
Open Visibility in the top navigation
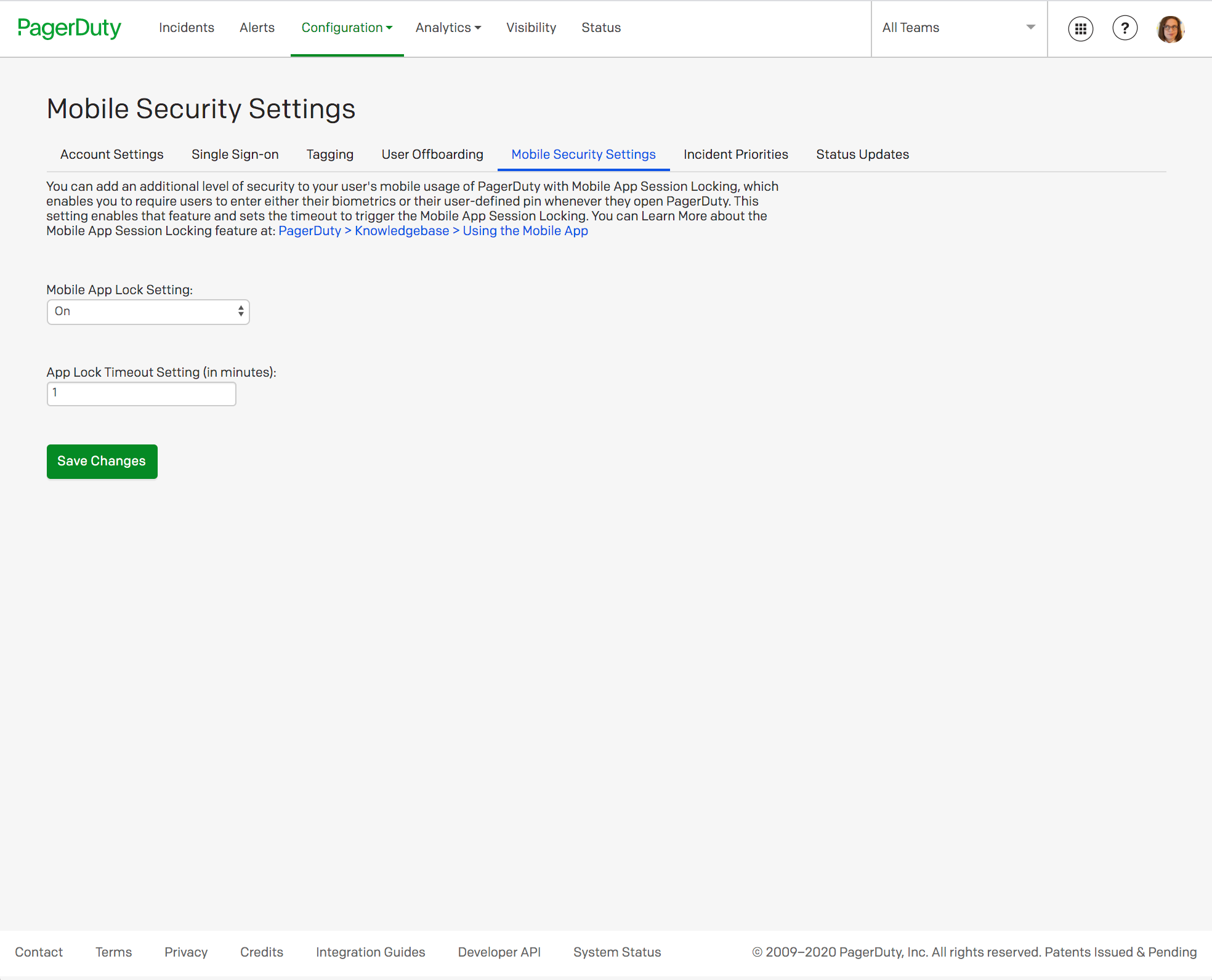coord(531,28)
